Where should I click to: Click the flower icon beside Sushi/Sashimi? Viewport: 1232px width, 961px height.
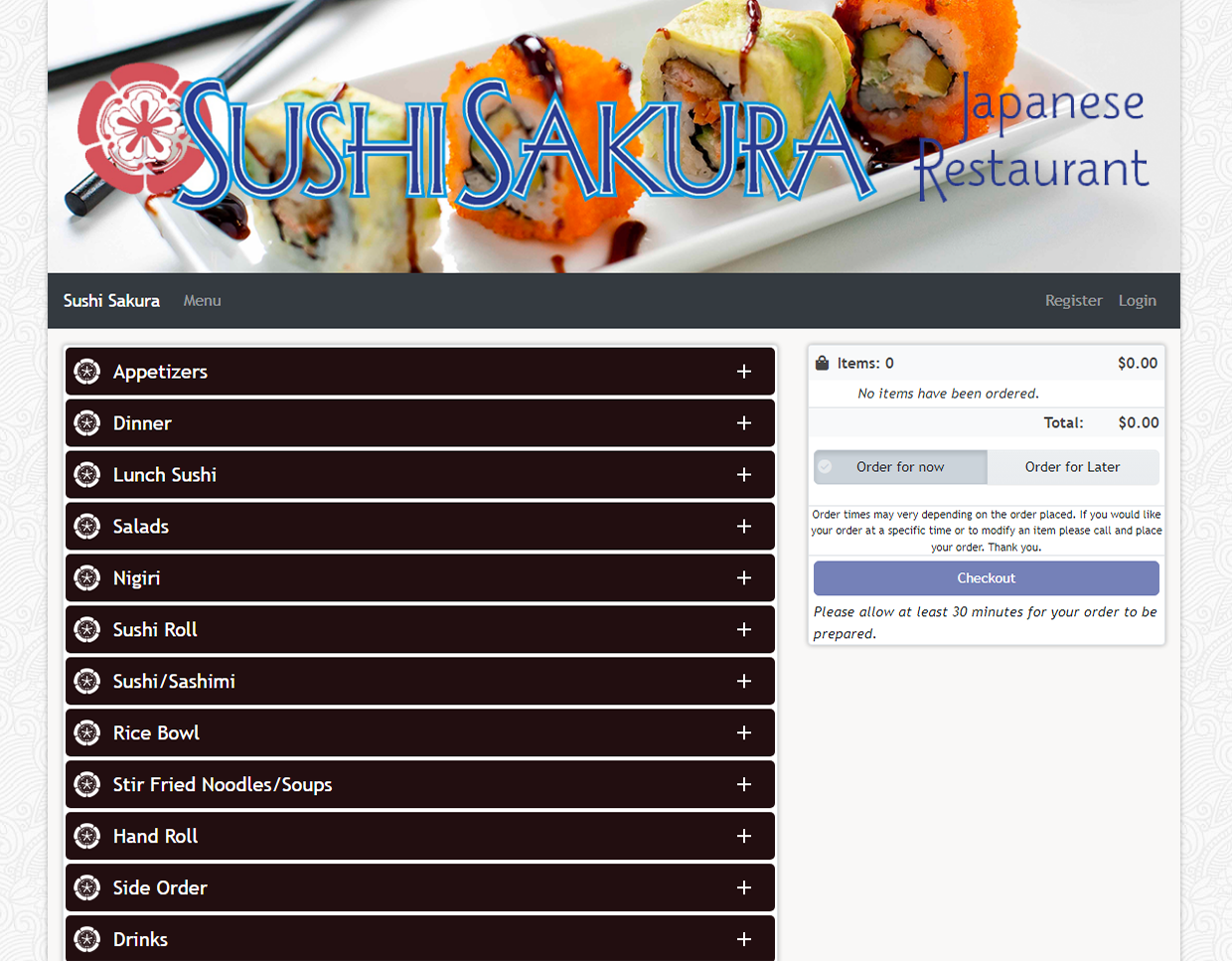click(x=87, y=682)
